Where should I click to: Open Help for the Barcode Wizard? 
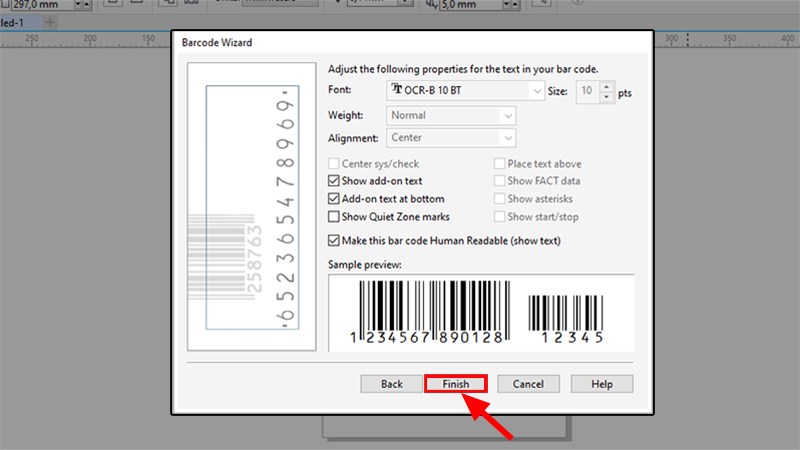[601, 384]
